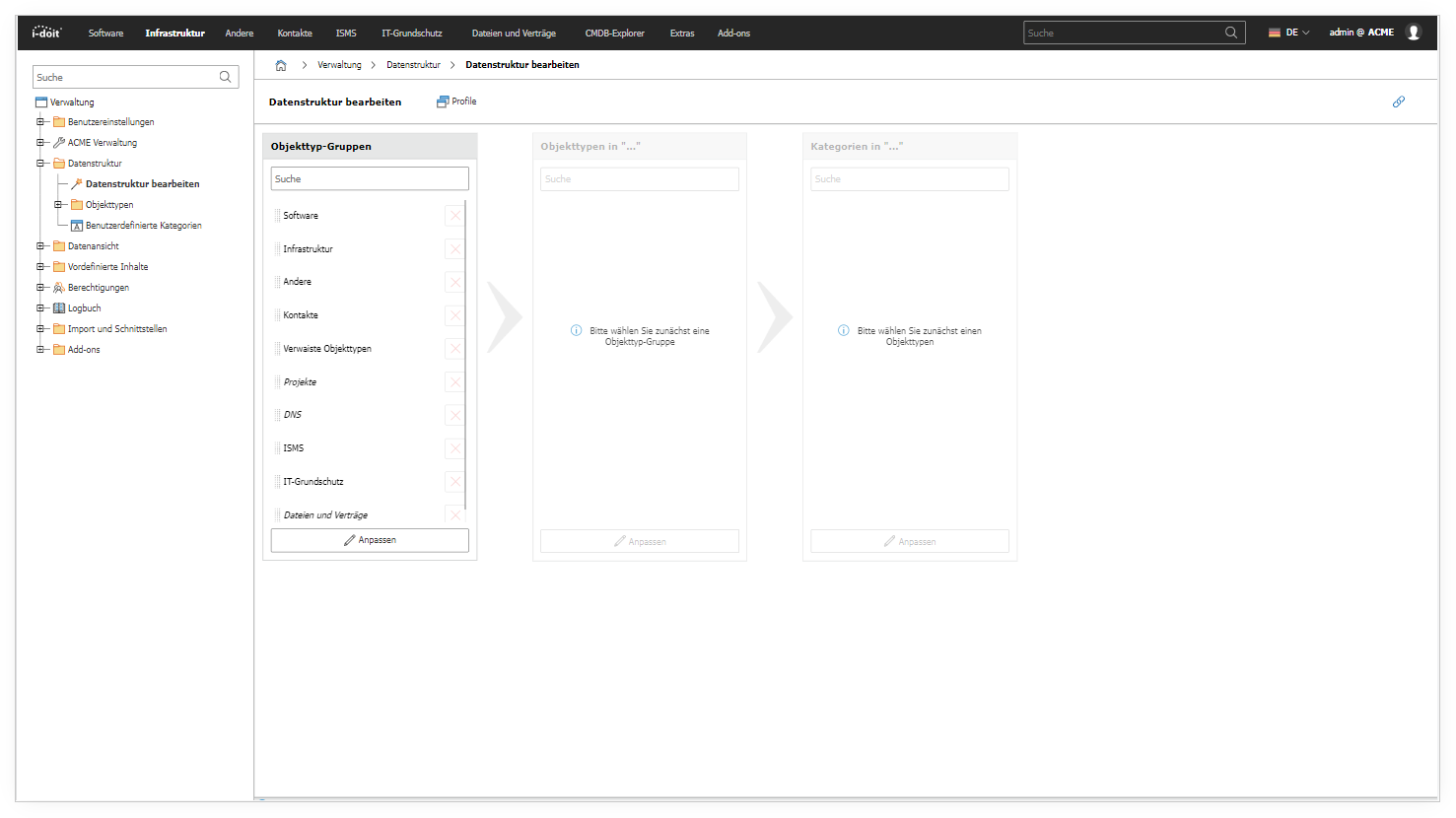Open Profile next to page title
The height and width of the screenshot is (818, 1456).
456,102
